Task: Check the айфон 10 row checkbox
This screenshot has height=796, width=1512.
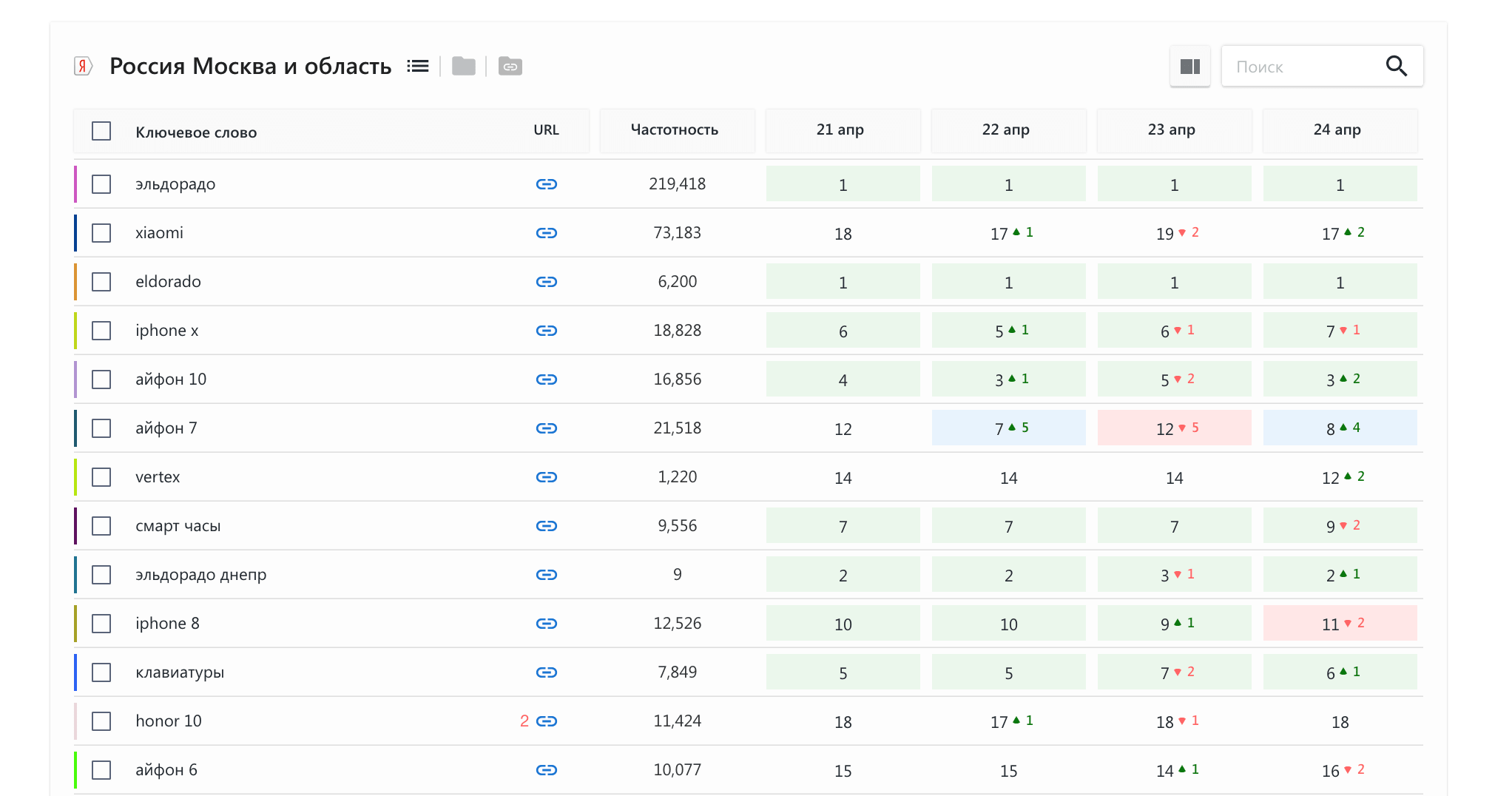Action: (x=101, y=380)
